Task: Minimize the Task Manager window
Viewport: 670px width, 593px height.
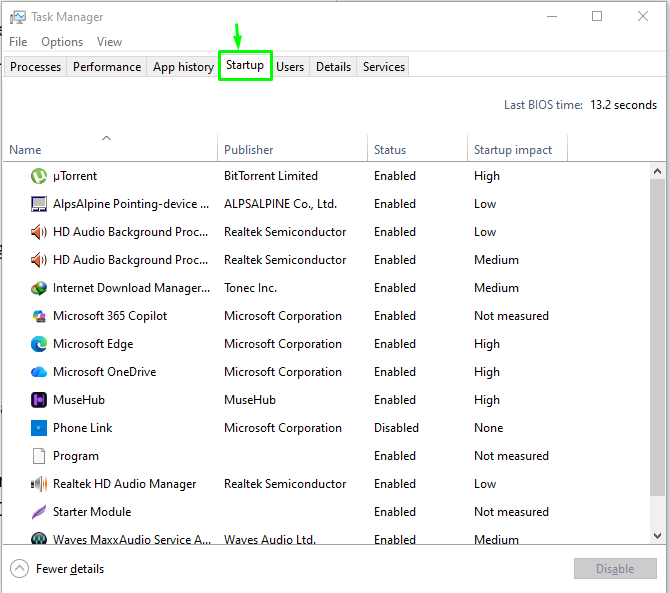Action: click(552, 16)
